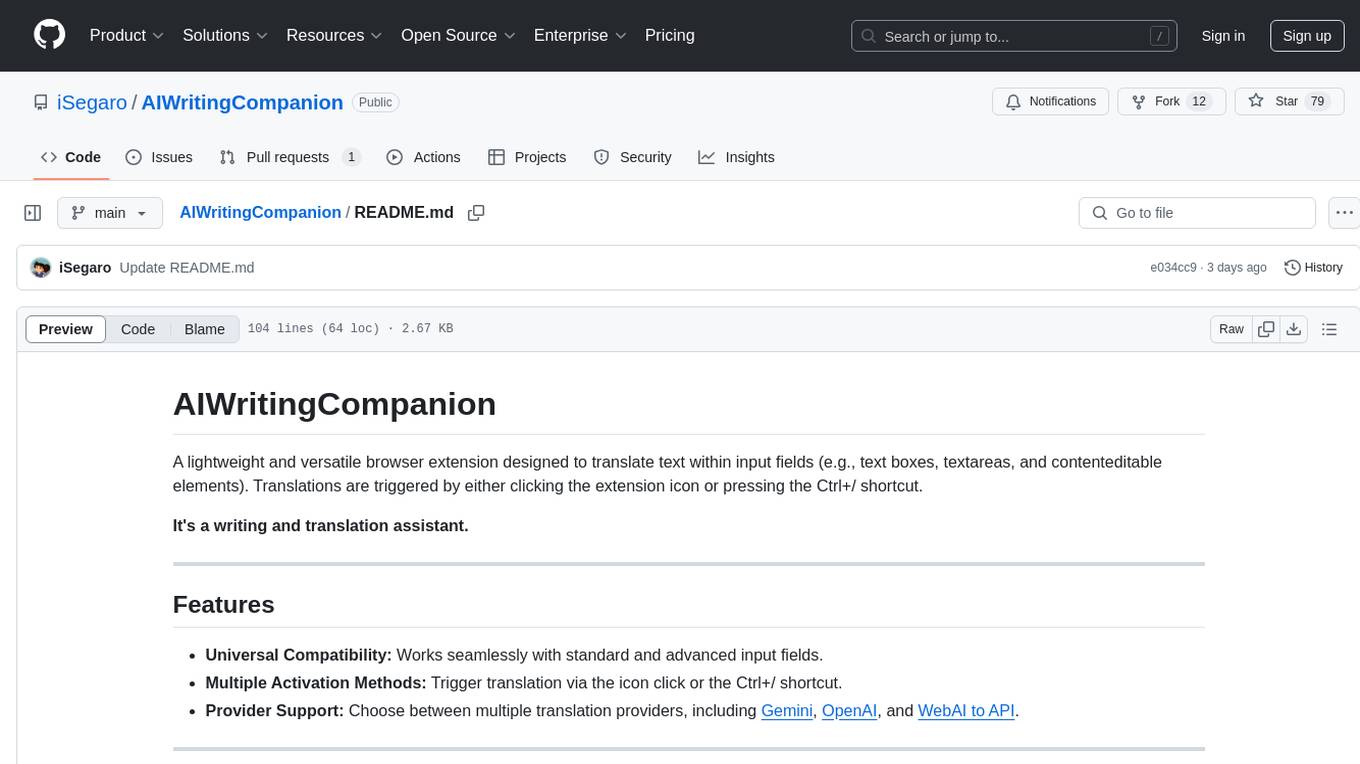Expand the file tree side panel
Viewport: 1360px width, 764px height.
tap(33, 213)
